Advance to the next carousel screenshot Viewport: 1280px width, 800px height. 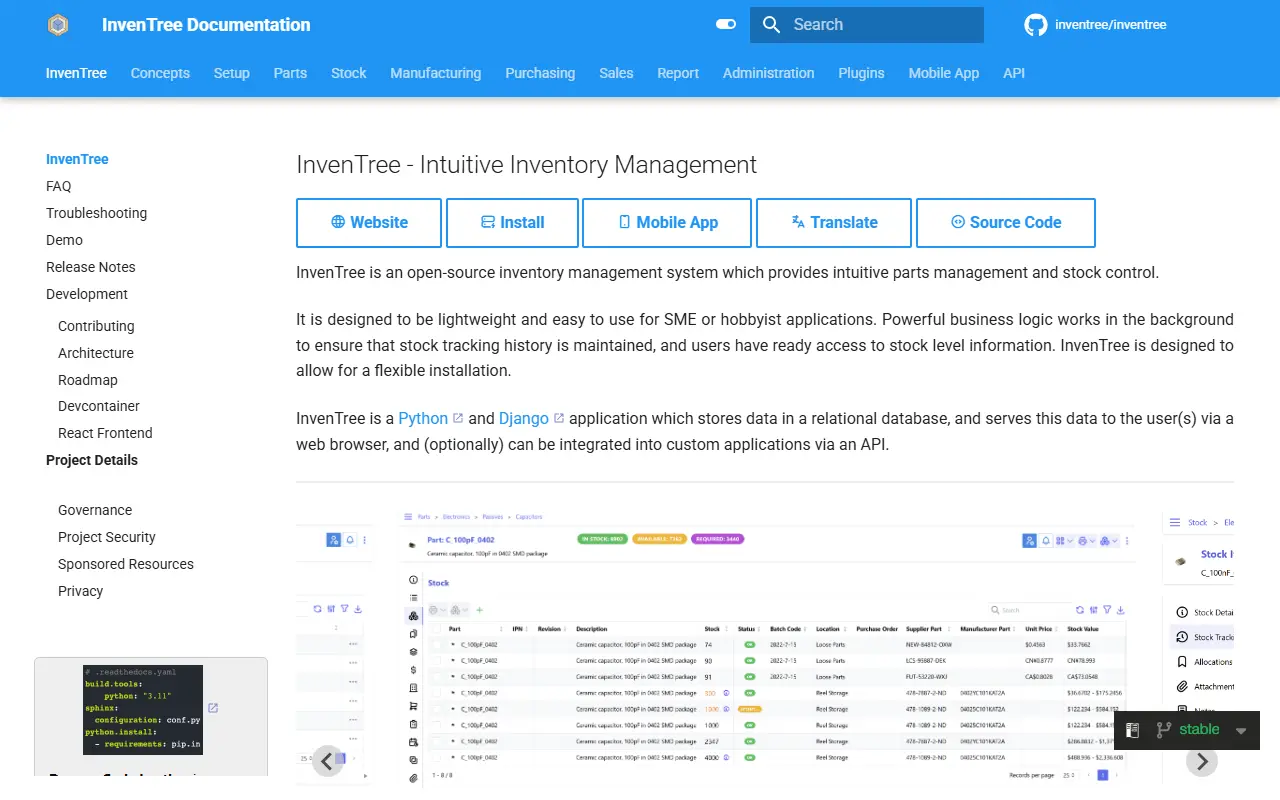point(1202,761)
